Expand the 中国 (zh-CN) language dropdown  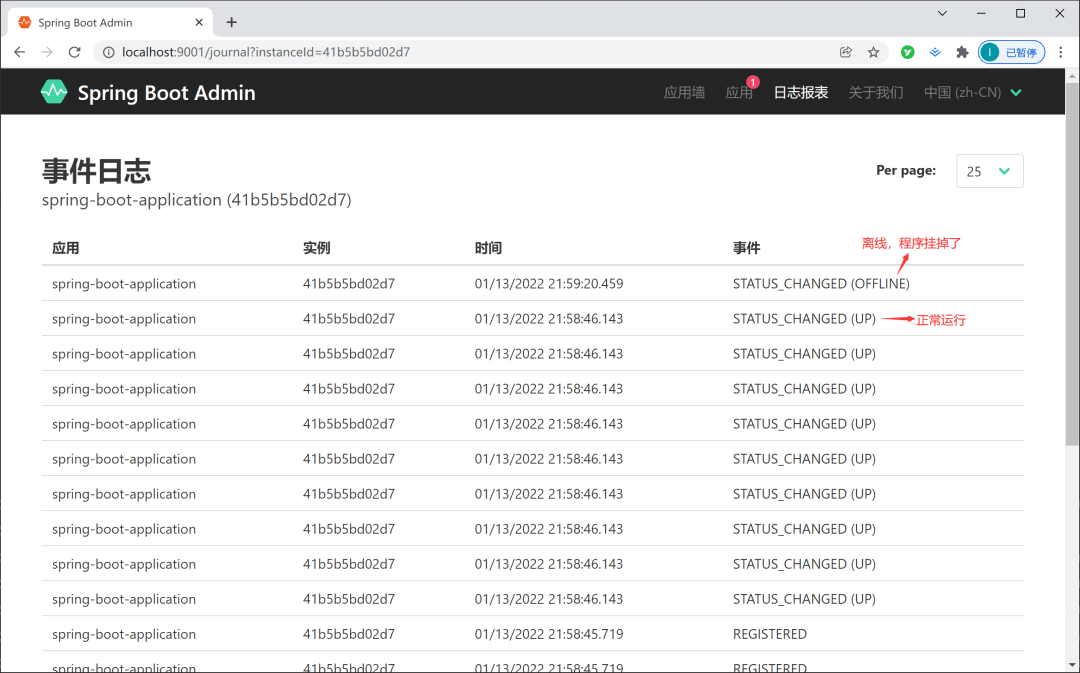pyautogui.click(x=973, y=92)
